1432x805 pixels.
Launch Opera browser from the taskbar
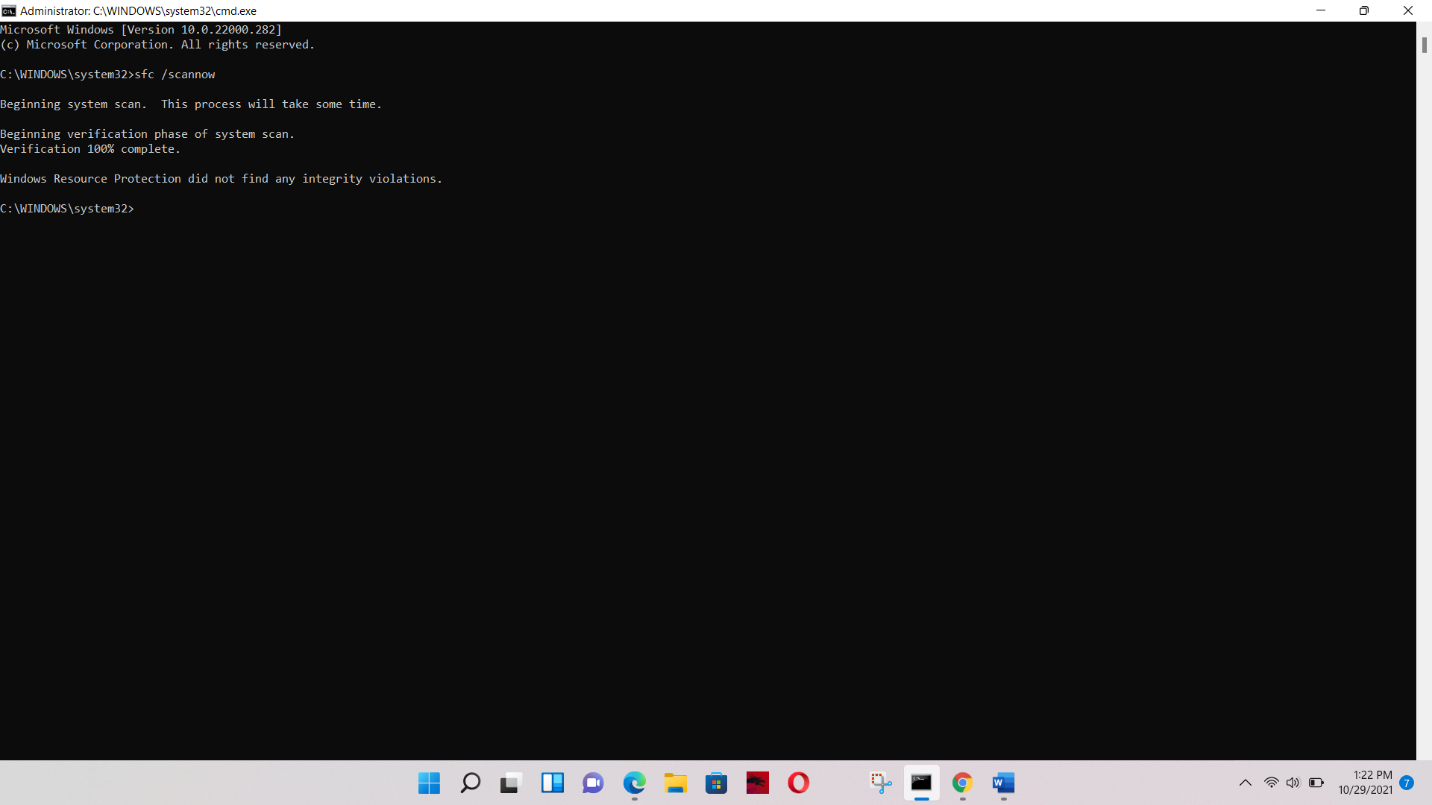[x=798, y=783]
